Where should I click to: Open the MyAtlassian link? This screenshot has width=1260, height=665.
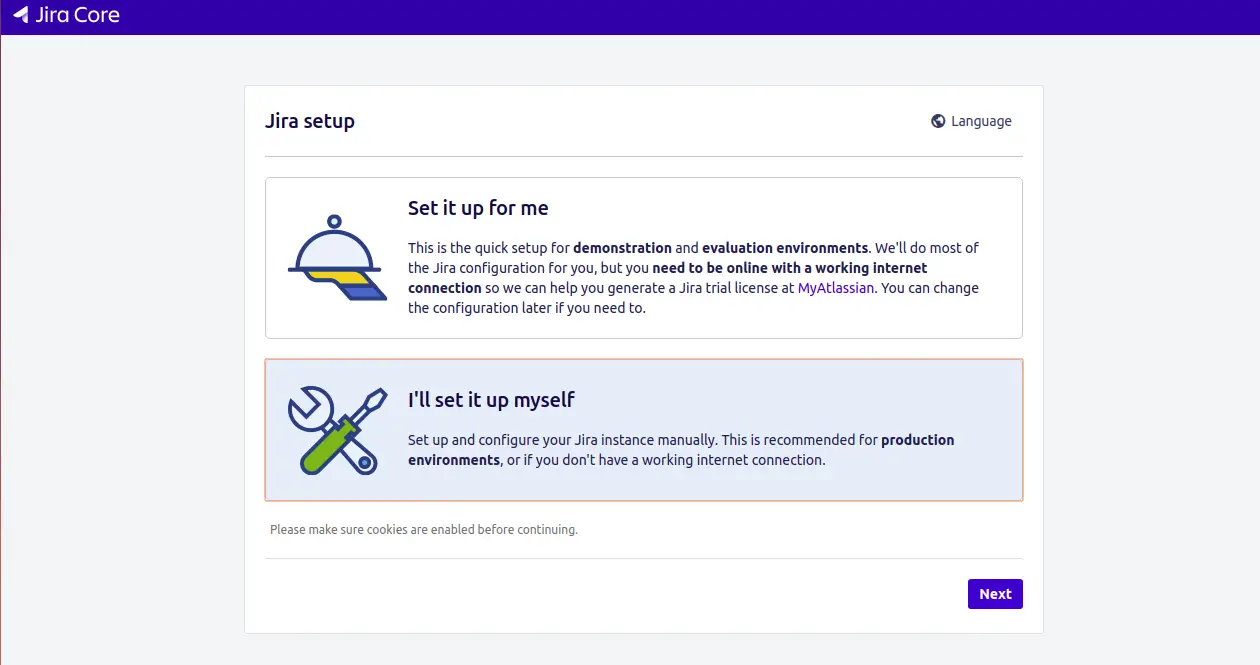pos(836,288)
